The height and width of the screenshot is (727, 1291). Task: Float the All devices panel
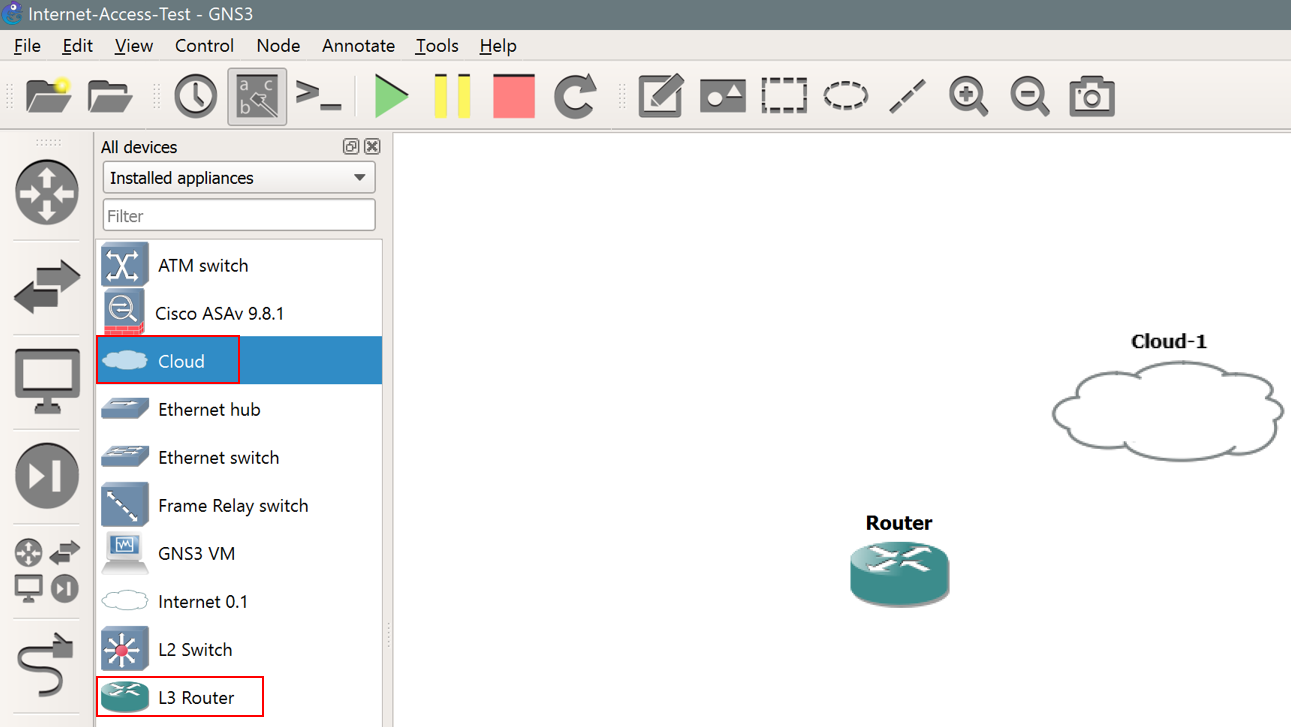pos(350,147)
